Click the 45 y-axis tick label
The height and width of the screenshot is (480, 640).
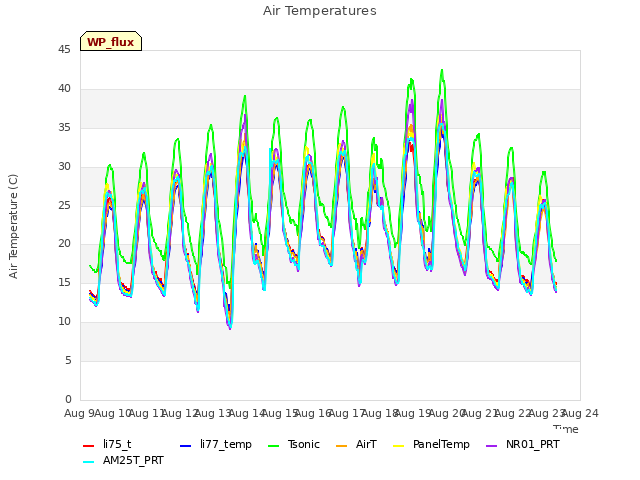tap(64, 49)
